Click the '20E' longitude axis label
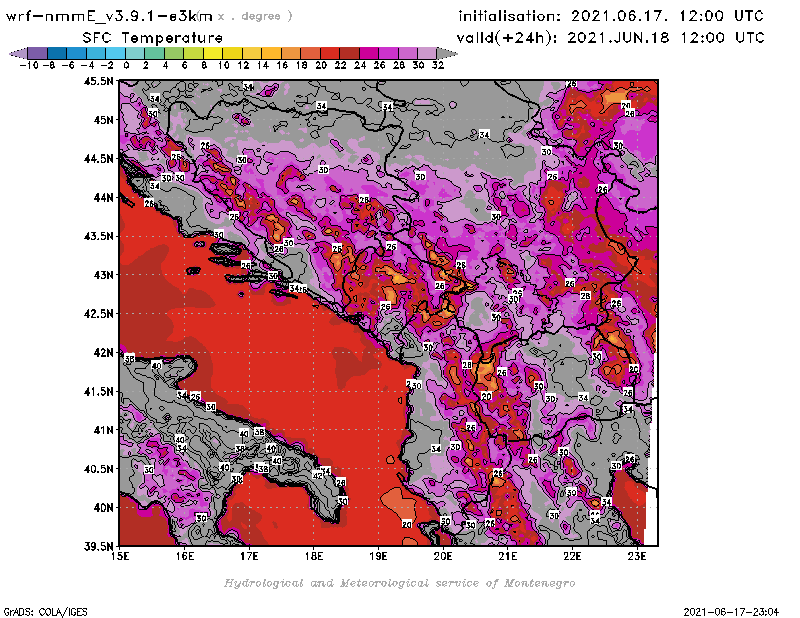 pyautogui.click(x=443, y=556)
